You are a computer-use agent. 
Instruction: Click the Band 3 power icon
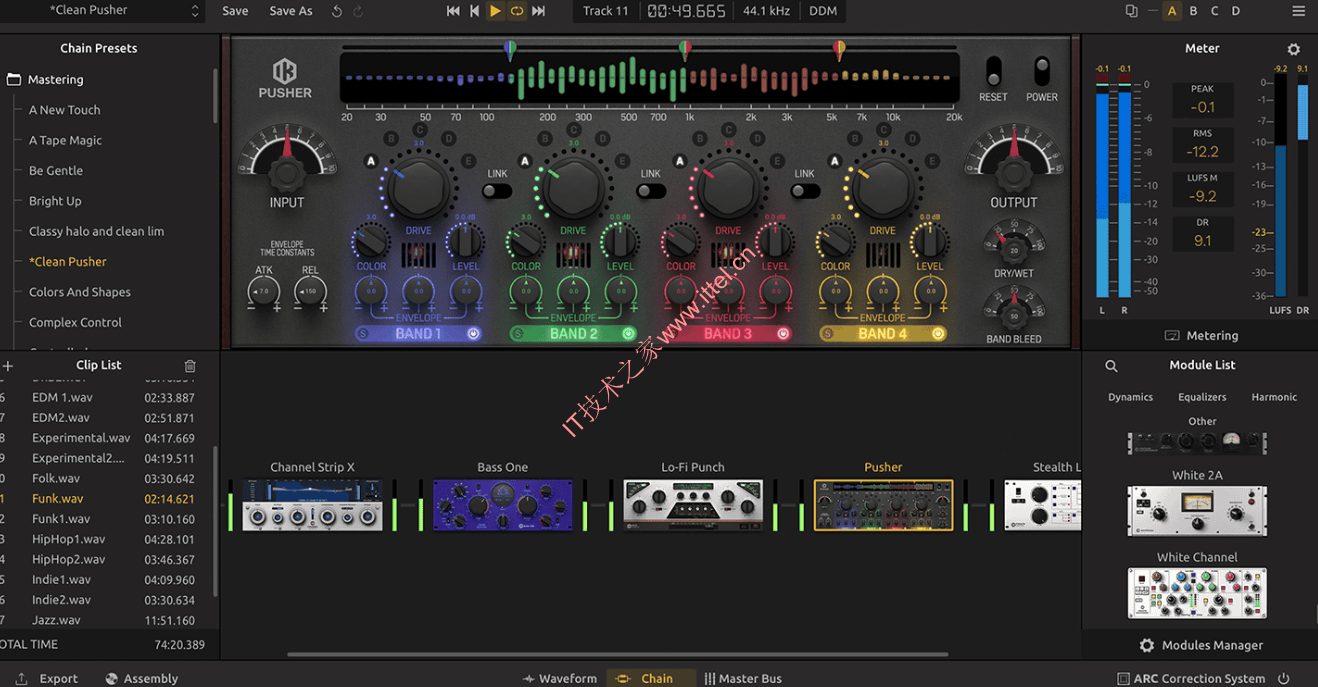point(783,333)
